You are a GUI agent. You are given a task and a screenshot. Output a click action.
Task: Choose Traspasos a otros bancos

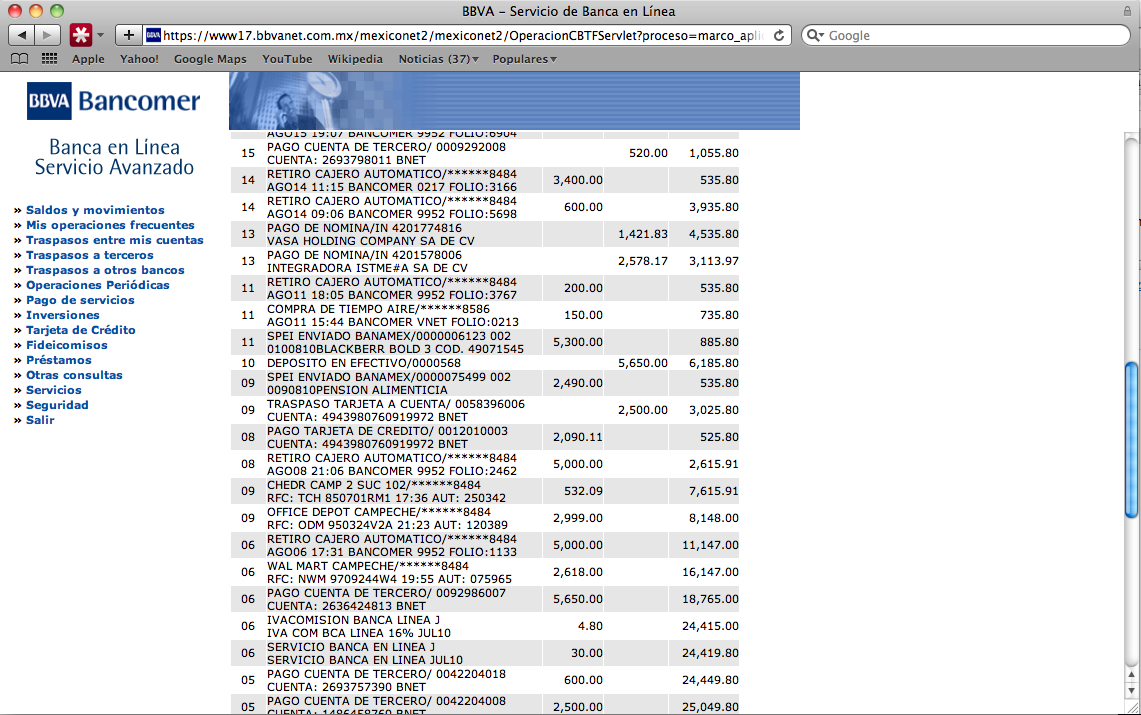[106, 270]
